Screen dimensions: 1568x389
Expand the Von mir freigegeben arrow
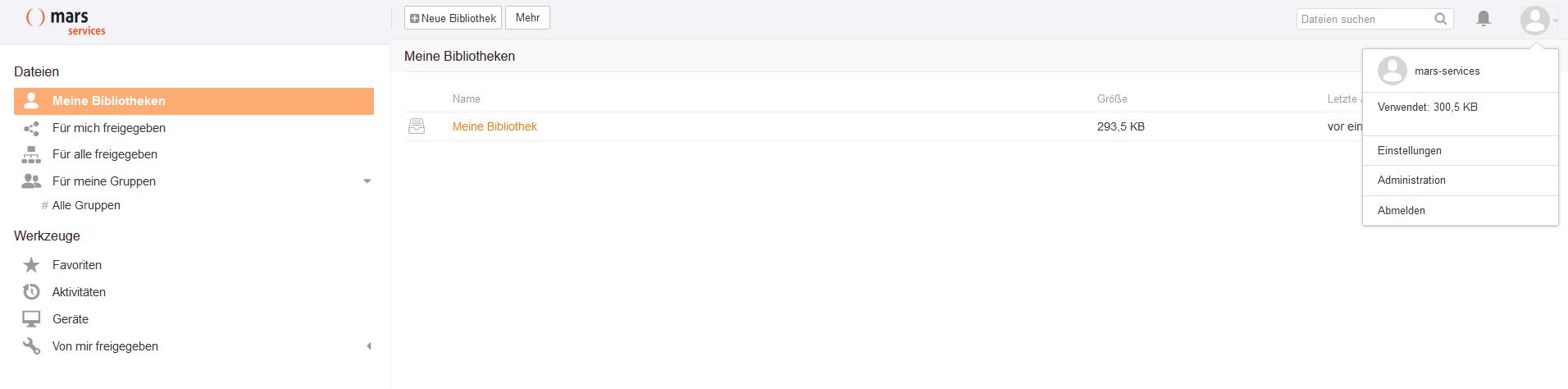[369, 346]
